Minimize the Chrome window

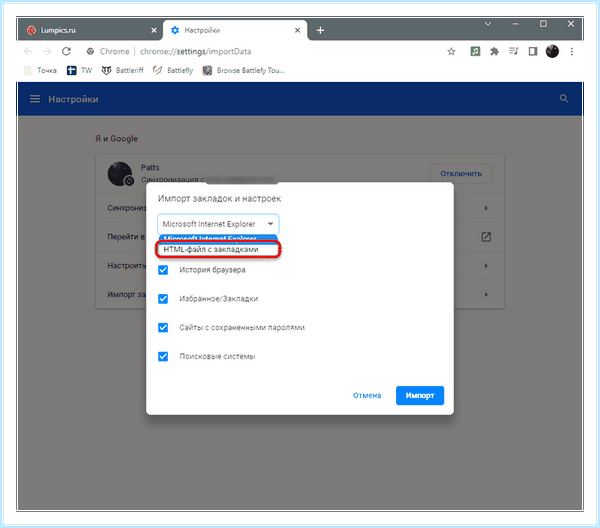pyautogui.click(x=515, y=24)
